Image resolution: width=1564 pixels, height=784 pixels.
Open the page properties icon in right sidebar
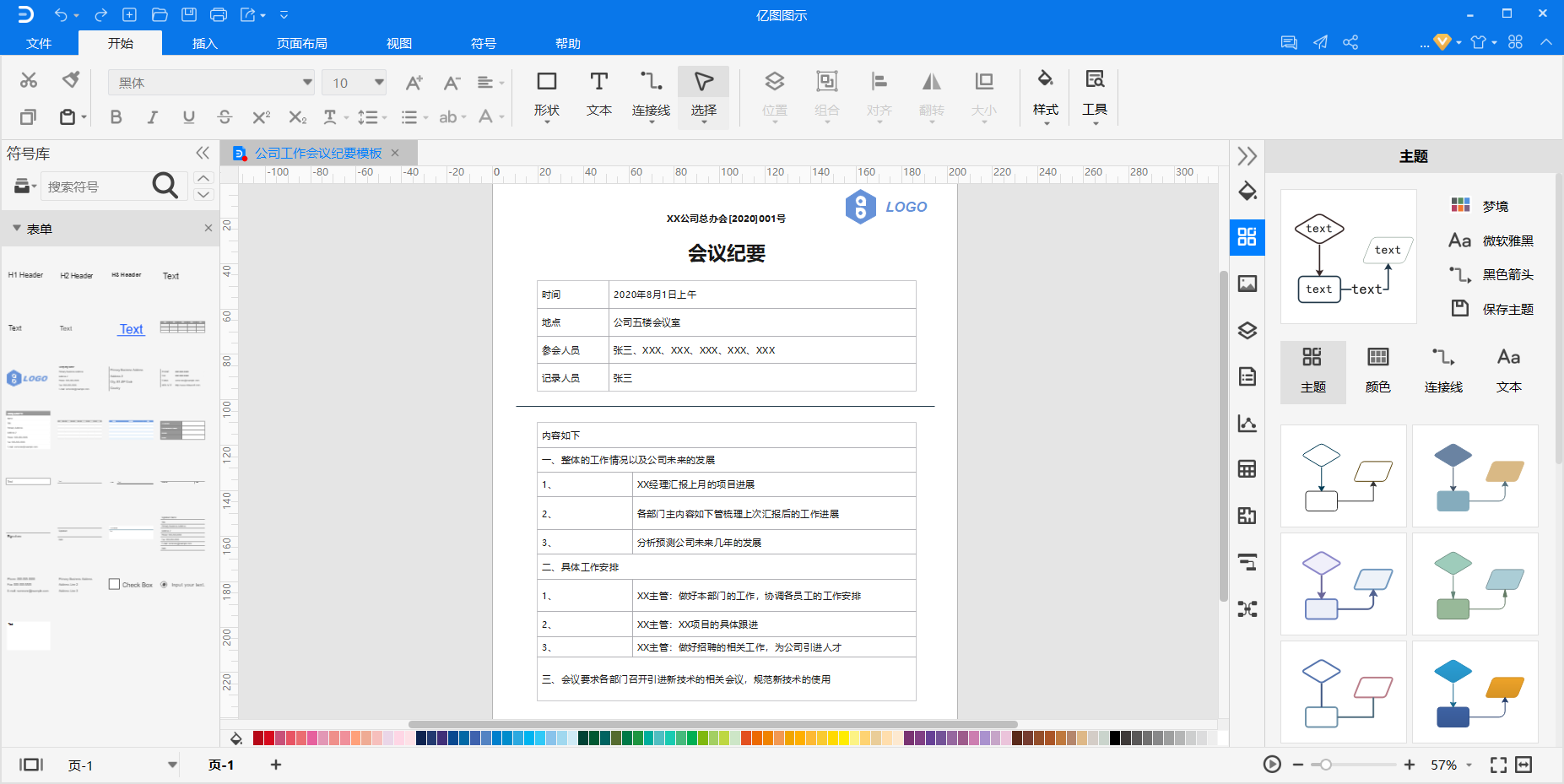tap(1247, 376)
